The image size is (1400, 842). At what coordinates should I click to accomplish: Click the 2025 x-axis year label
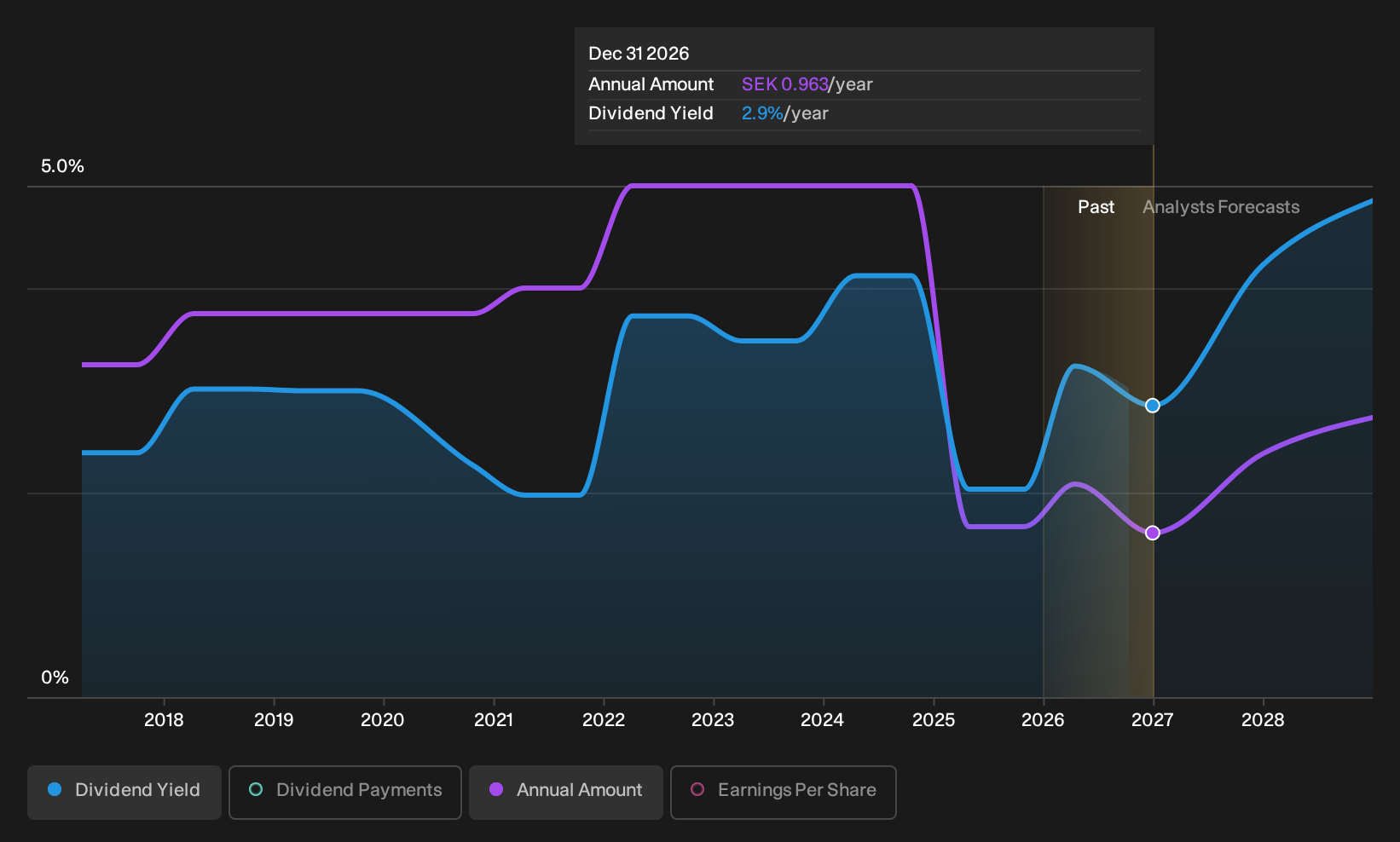[934, 720]
